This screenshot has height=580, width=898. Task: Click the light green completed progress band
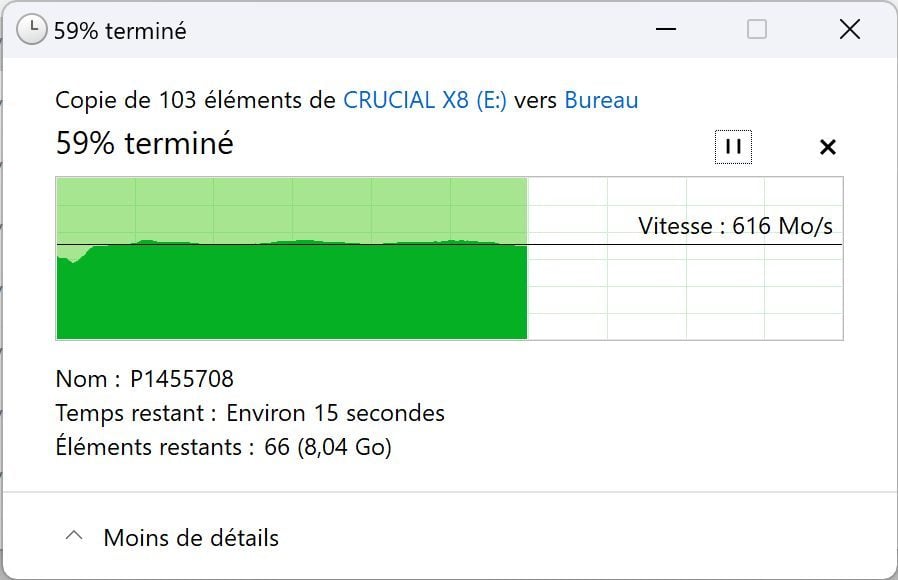click(290, 207)
